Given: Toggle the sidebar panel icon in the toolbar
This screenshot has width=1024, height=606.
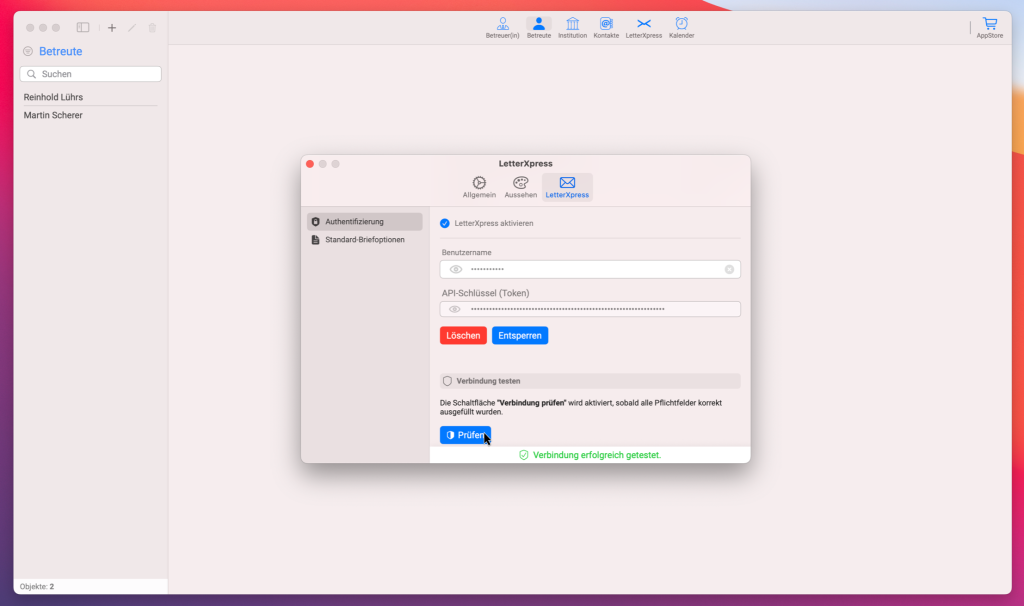Looking at the screenshot, I should click(83, 27).
